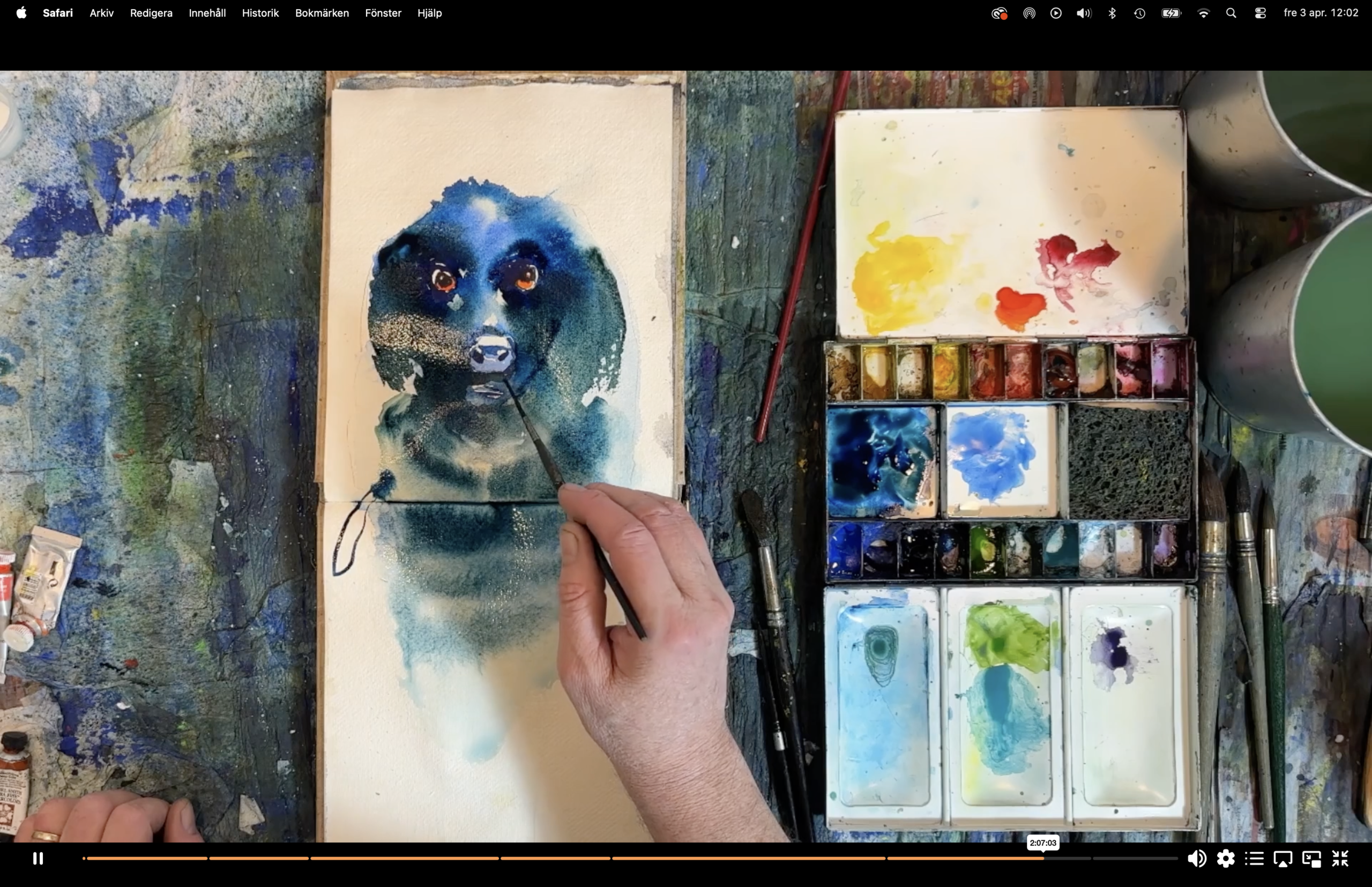The width and height of the screenshot is (1372, 887).
Task: Mute the video player volume
Action: 1197,858
